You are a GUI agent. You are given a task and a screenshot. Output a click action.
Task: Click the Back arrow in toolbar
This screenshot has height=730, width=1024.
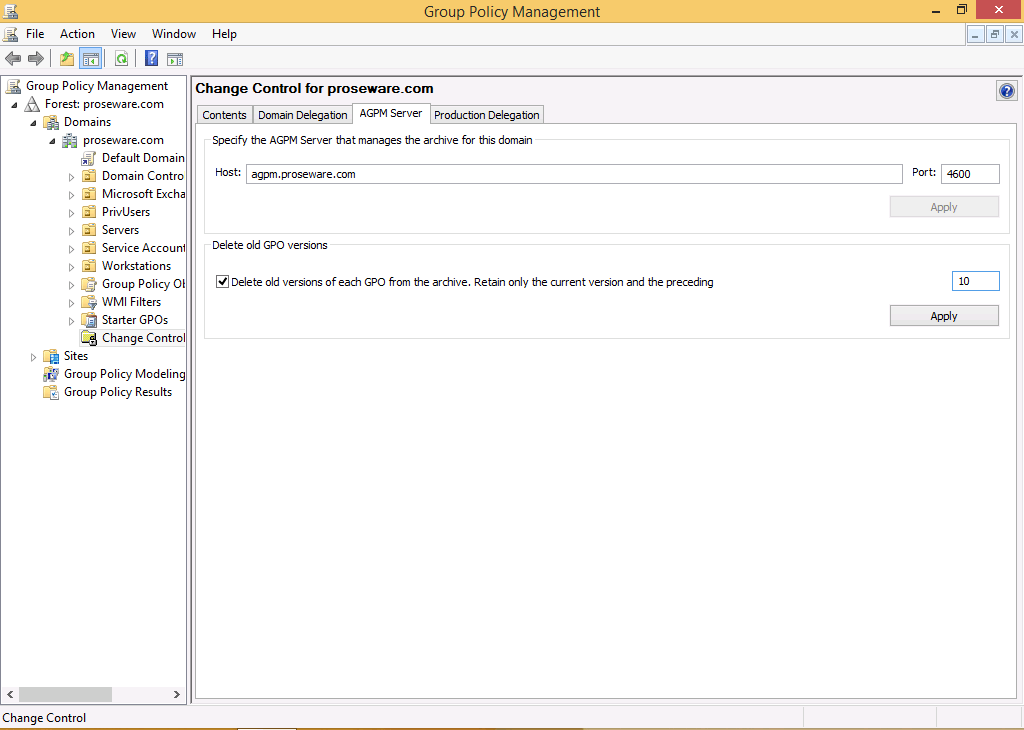click(x=13, y=59)
